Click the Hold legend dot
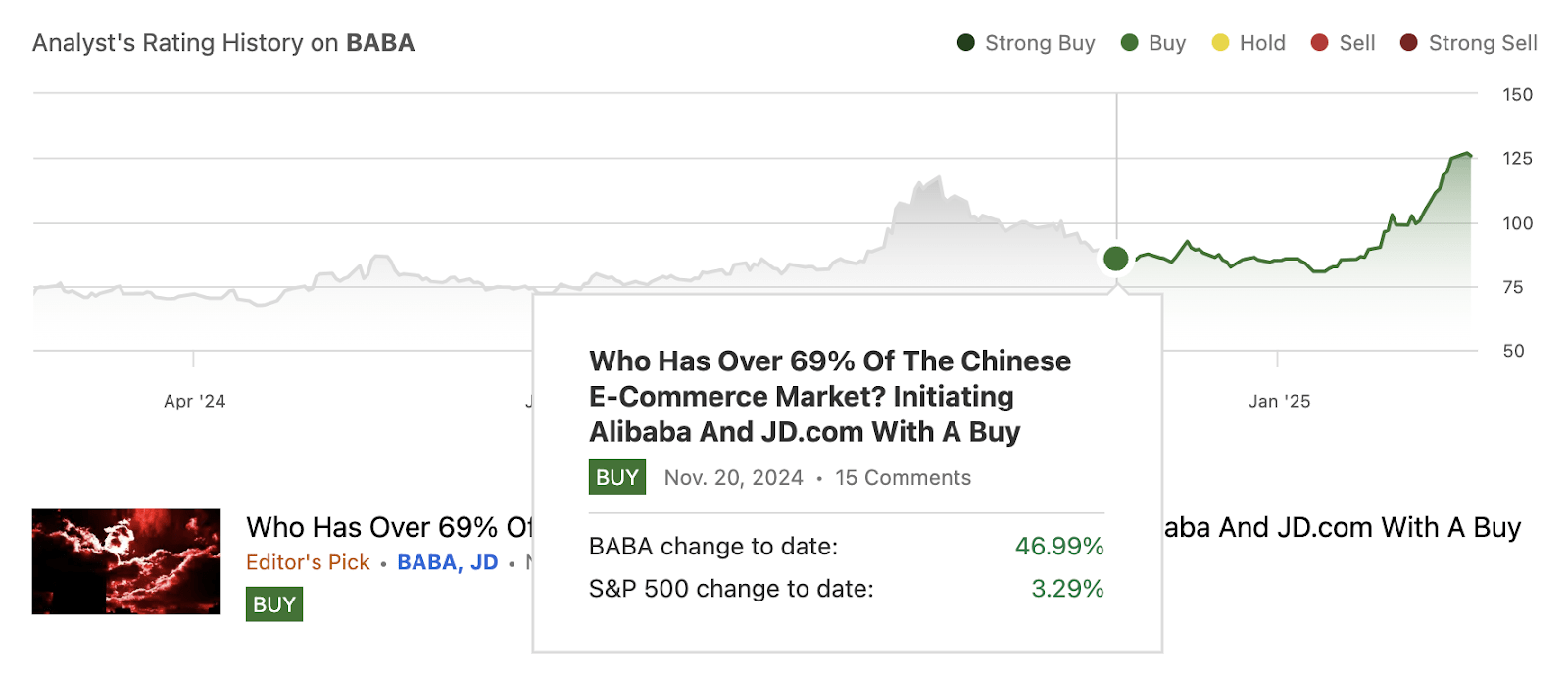1568x673 pixels. tap(1218, 43)
